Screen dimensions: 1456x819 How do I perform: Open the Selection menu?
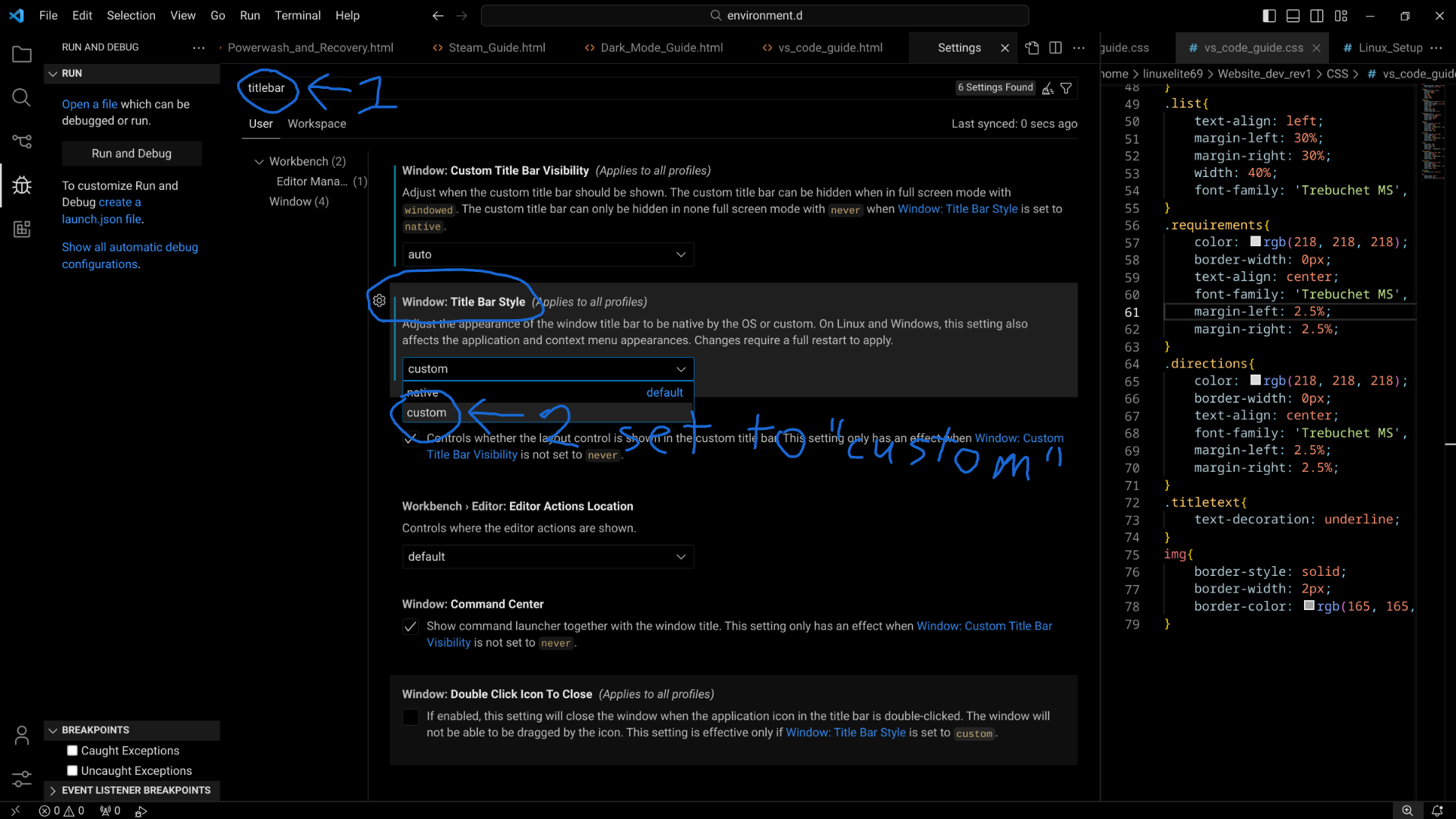point(131,15)
